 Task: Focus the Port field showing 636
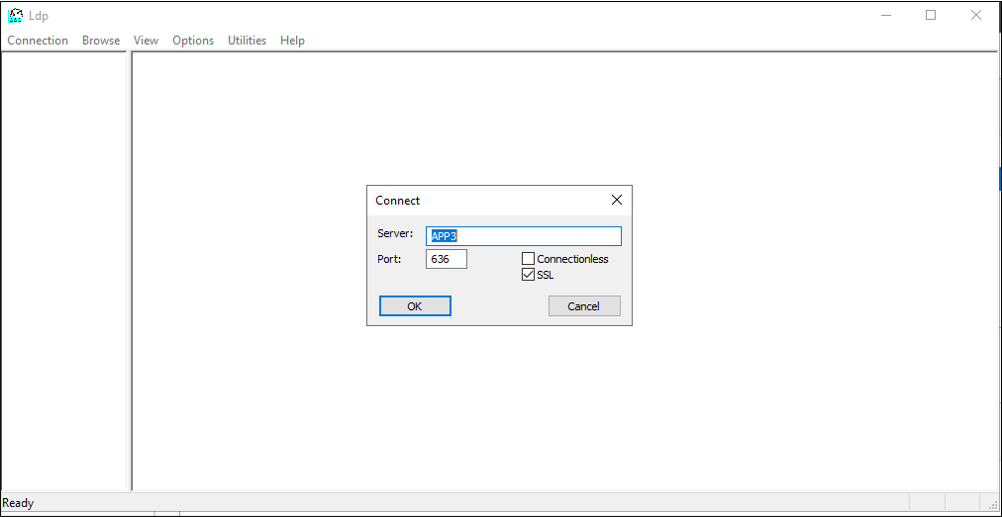coord(446,259)
